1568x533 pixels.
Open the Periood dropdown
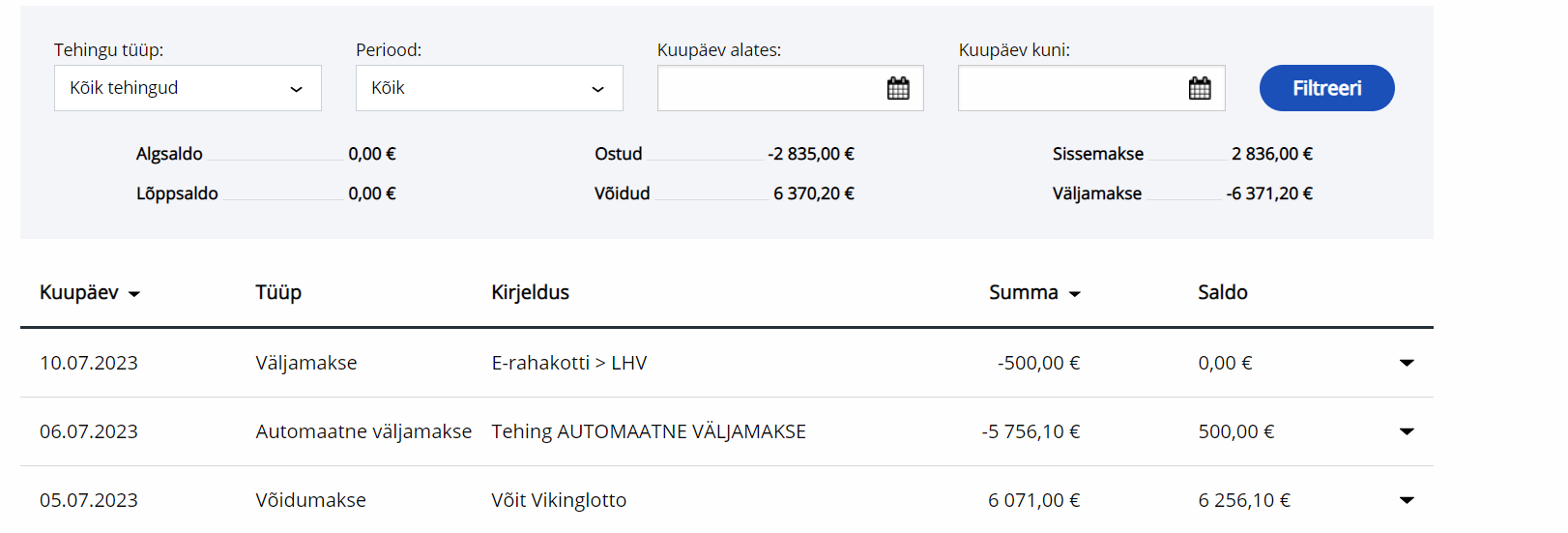pyautogui.click(x=489, y=88)
